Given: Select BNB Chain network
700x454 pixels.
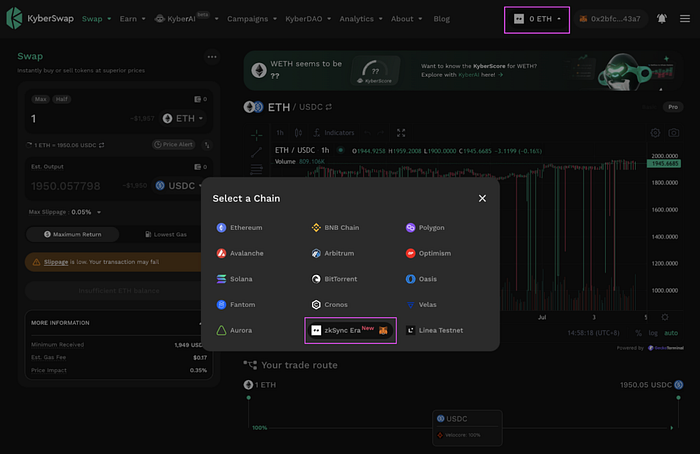Looking at the screenshot, I should coord(335,228).
